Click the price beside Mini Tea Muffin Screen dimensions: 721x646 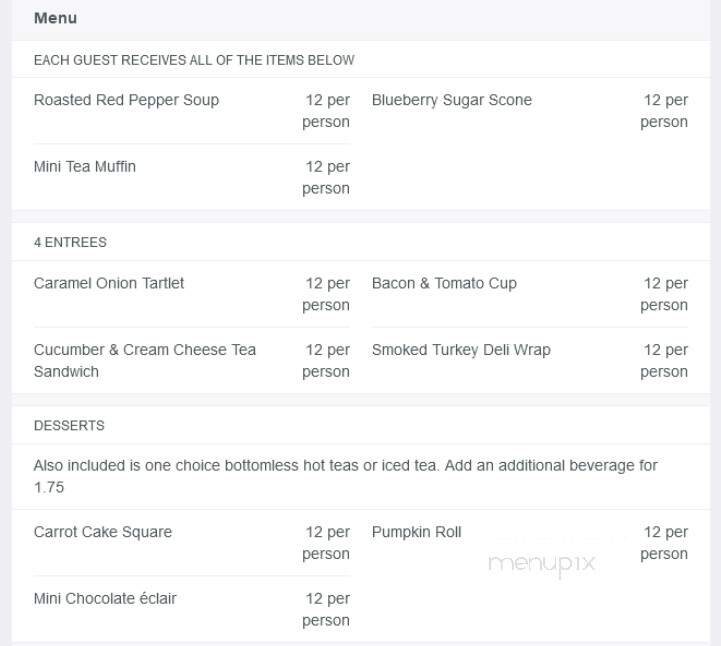(326, 177)
